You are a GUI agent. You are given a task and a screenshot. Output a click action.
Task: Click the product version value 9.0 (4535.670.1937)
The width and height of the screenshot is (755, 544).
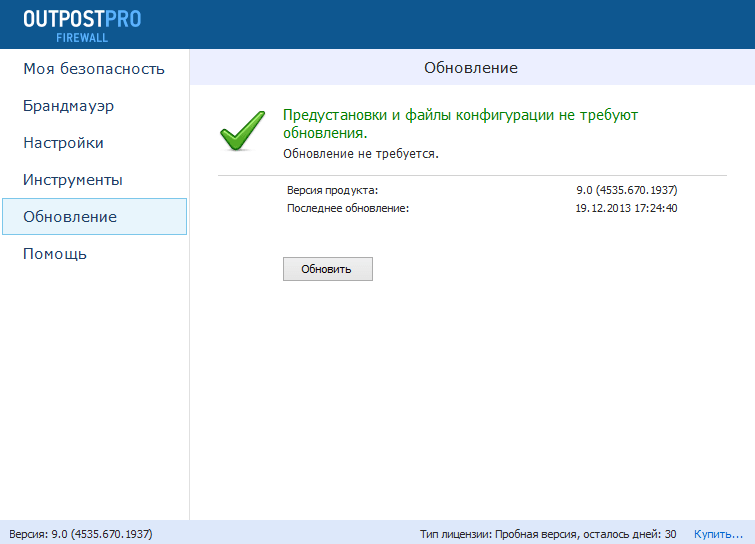click(x=626, y=190)
